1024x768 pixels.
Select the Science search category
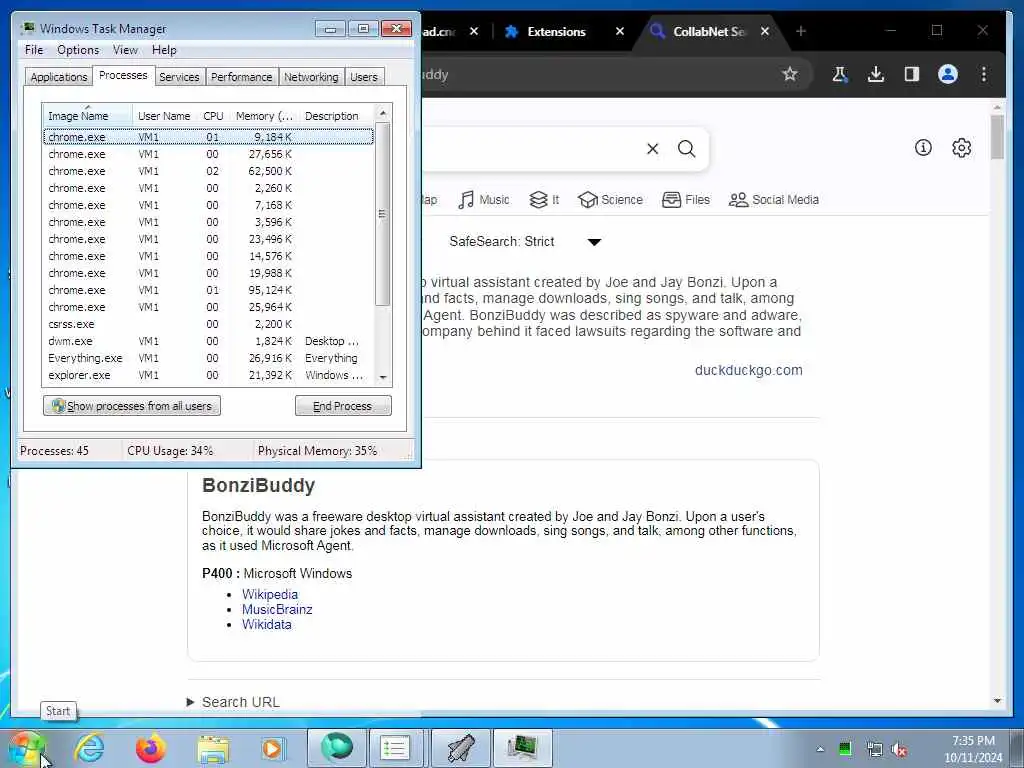pos(610,200)
